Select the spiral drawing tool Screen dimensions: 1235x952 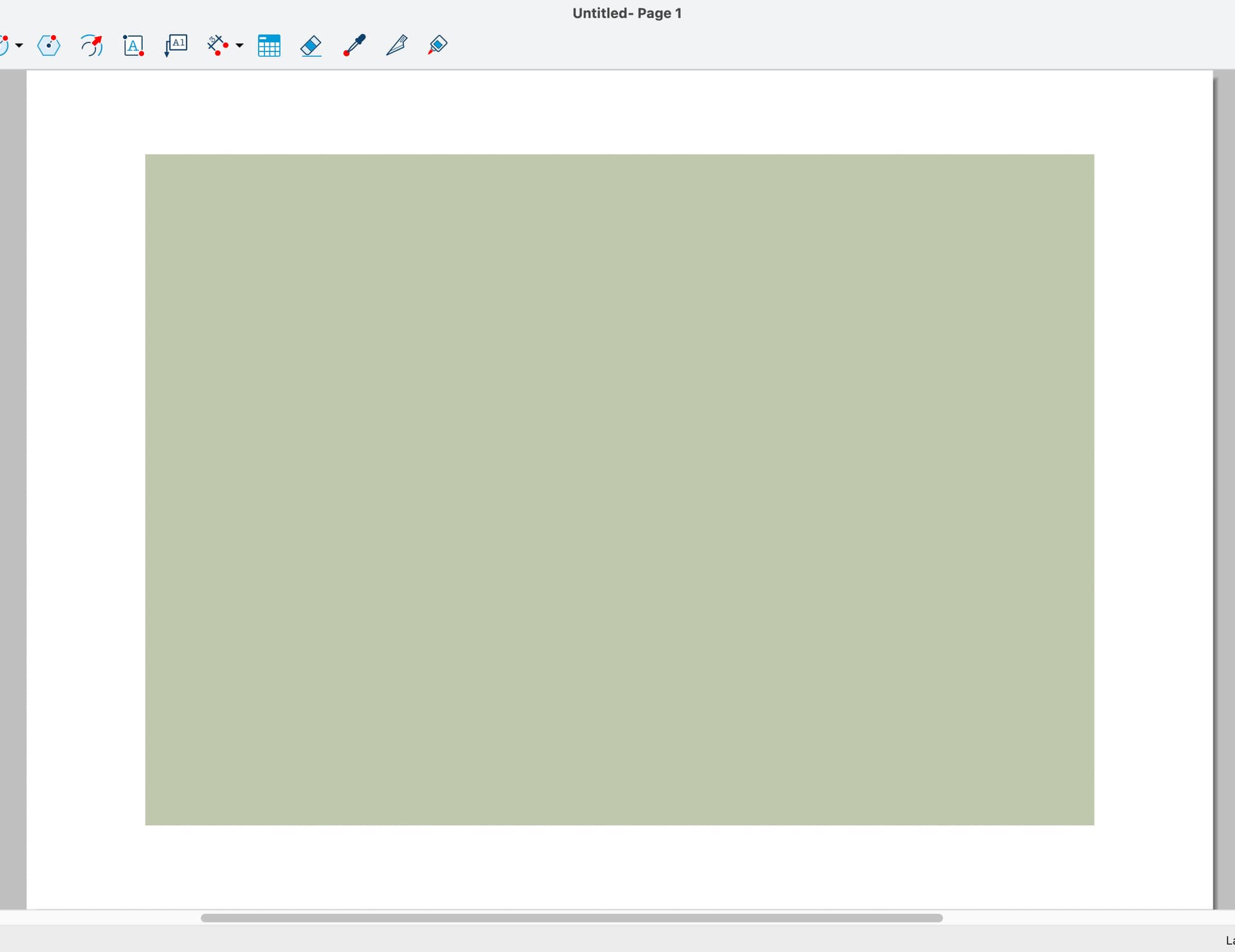[x=91, y=46]
